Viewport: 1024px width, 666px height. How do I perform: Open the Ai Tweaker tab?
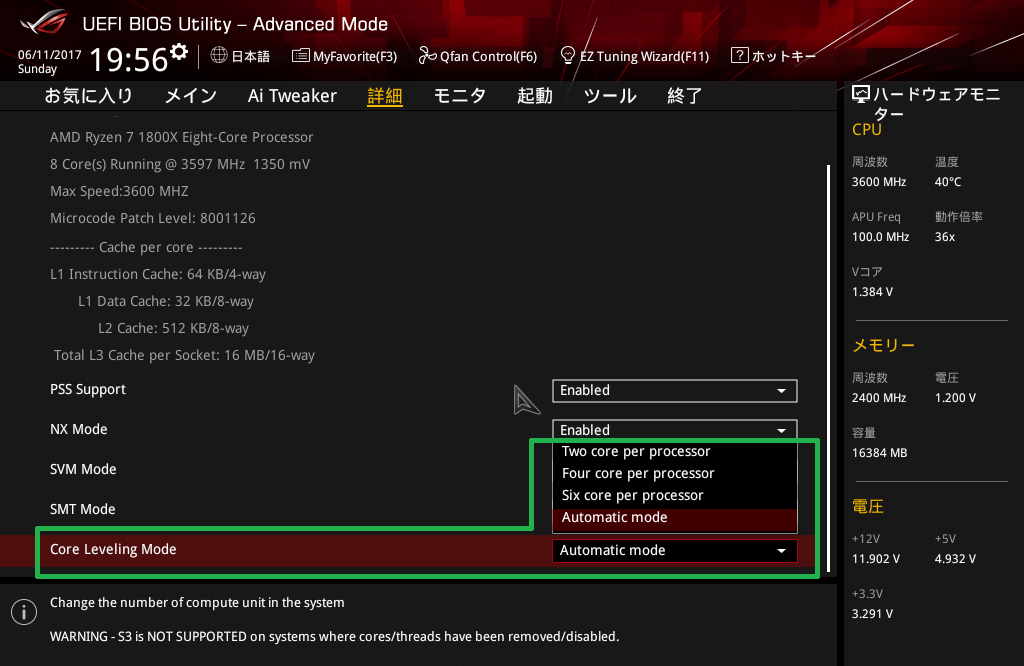[x=292, y=96]
